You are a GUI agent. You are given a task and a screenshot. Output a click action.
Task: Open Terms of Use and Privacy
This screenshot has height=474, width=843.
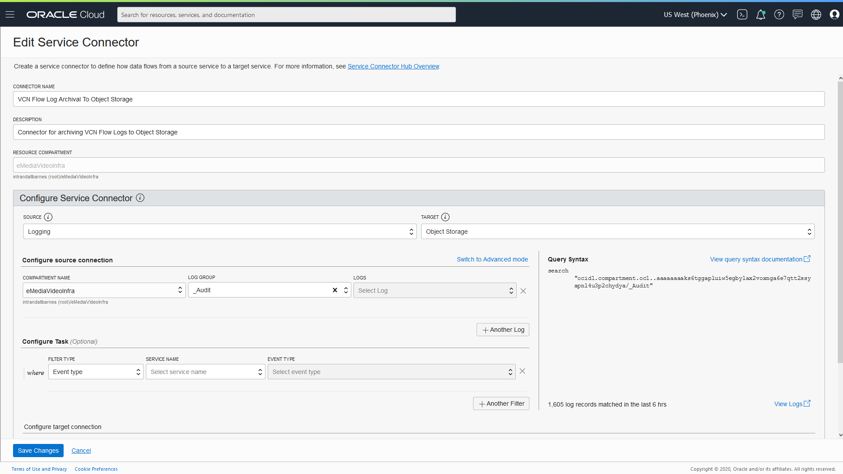(39, 469)
